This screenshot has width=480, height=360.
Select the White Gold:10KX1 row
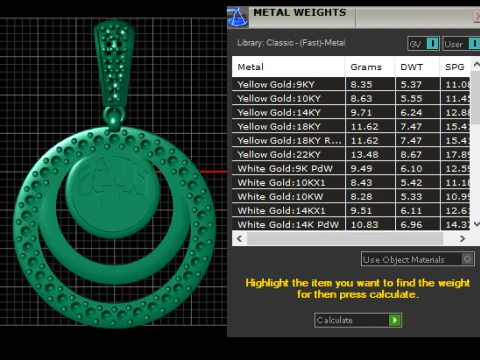pos(351,182)
